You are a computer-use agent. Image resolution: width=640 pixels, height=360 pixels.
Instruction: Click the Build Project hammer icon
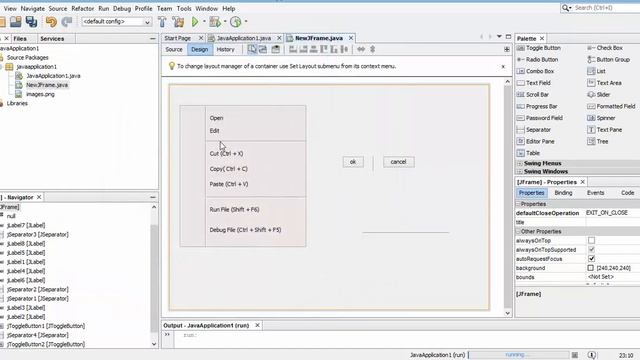162,22
